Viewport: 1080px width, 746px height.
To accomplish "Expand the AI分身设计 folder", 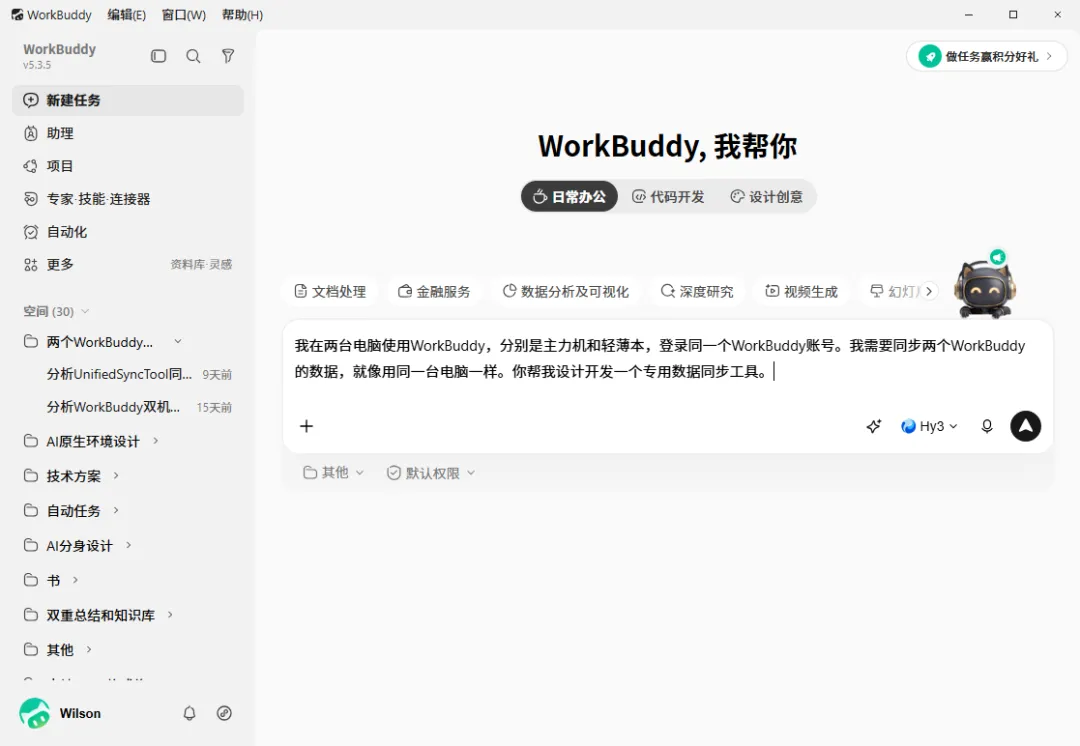I will coord(128,546).
